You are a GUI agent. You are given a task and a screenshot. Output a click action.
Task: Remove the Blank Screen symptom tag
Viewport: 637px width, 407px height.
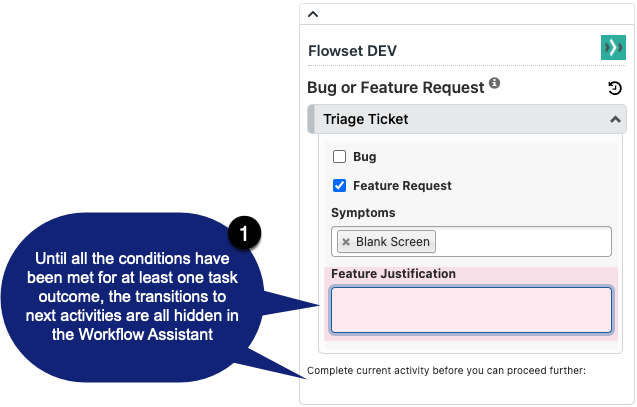point(346,242)
